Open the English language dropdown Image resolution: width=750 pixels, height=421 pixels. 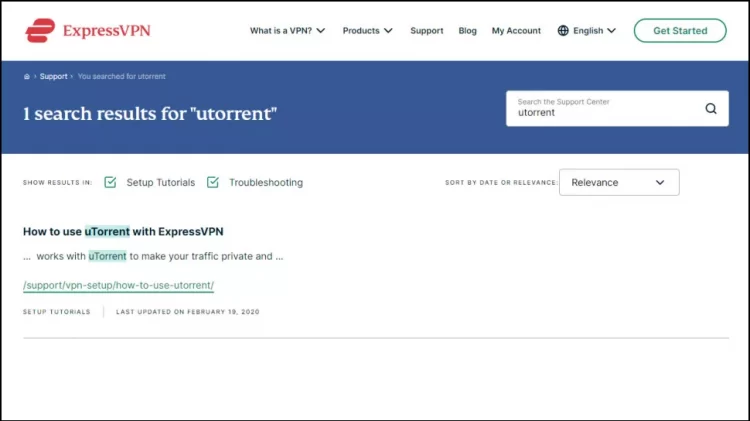[x=595, y=31]
